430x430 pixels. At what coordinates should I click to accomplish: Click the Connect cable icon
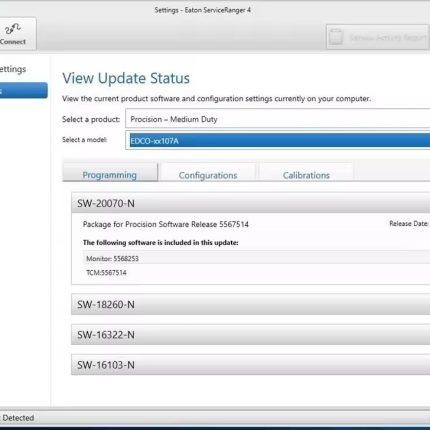coord(13,29)
